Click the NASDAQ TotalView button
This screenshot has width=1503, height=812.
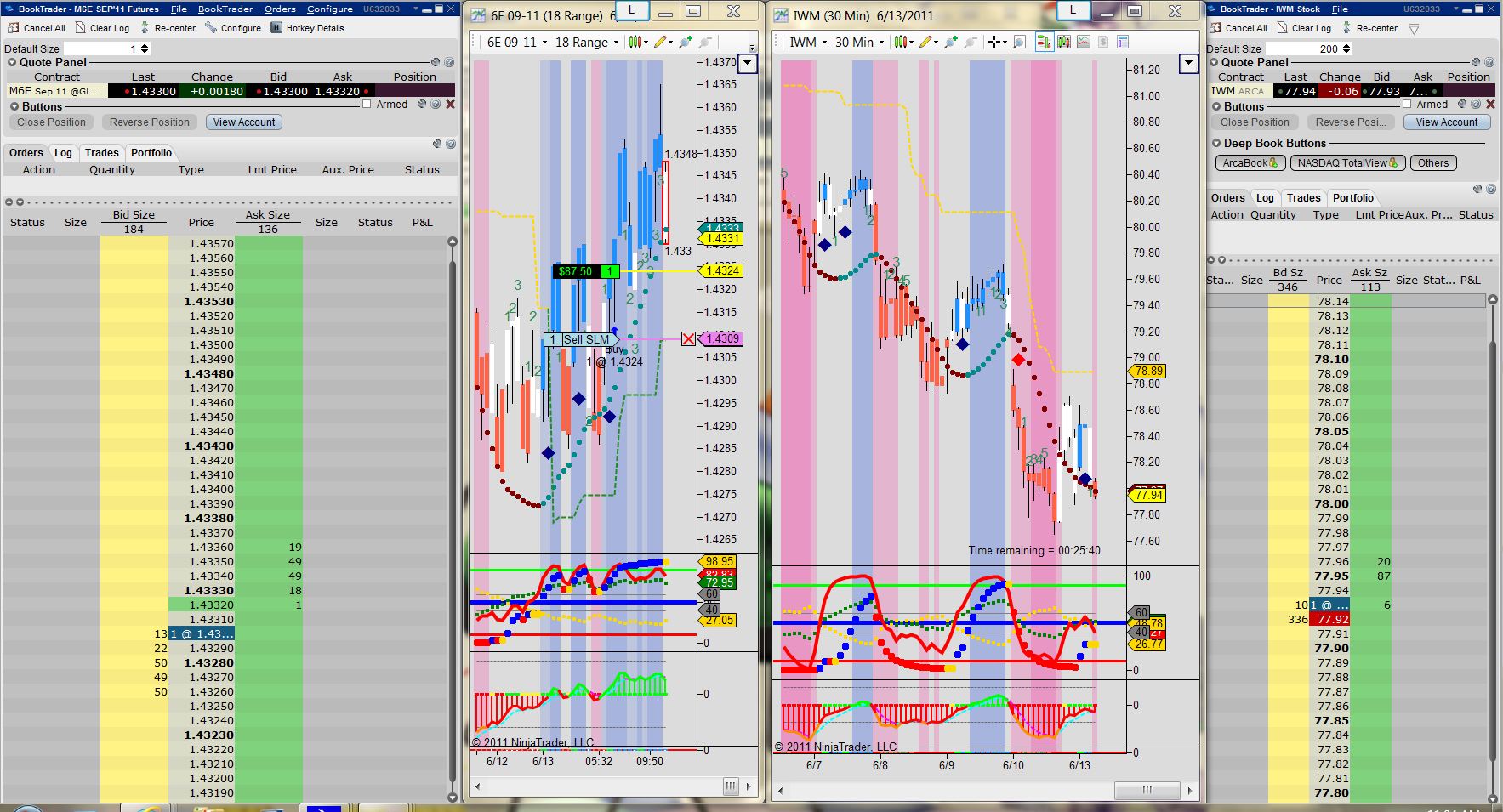[1347, 163]
